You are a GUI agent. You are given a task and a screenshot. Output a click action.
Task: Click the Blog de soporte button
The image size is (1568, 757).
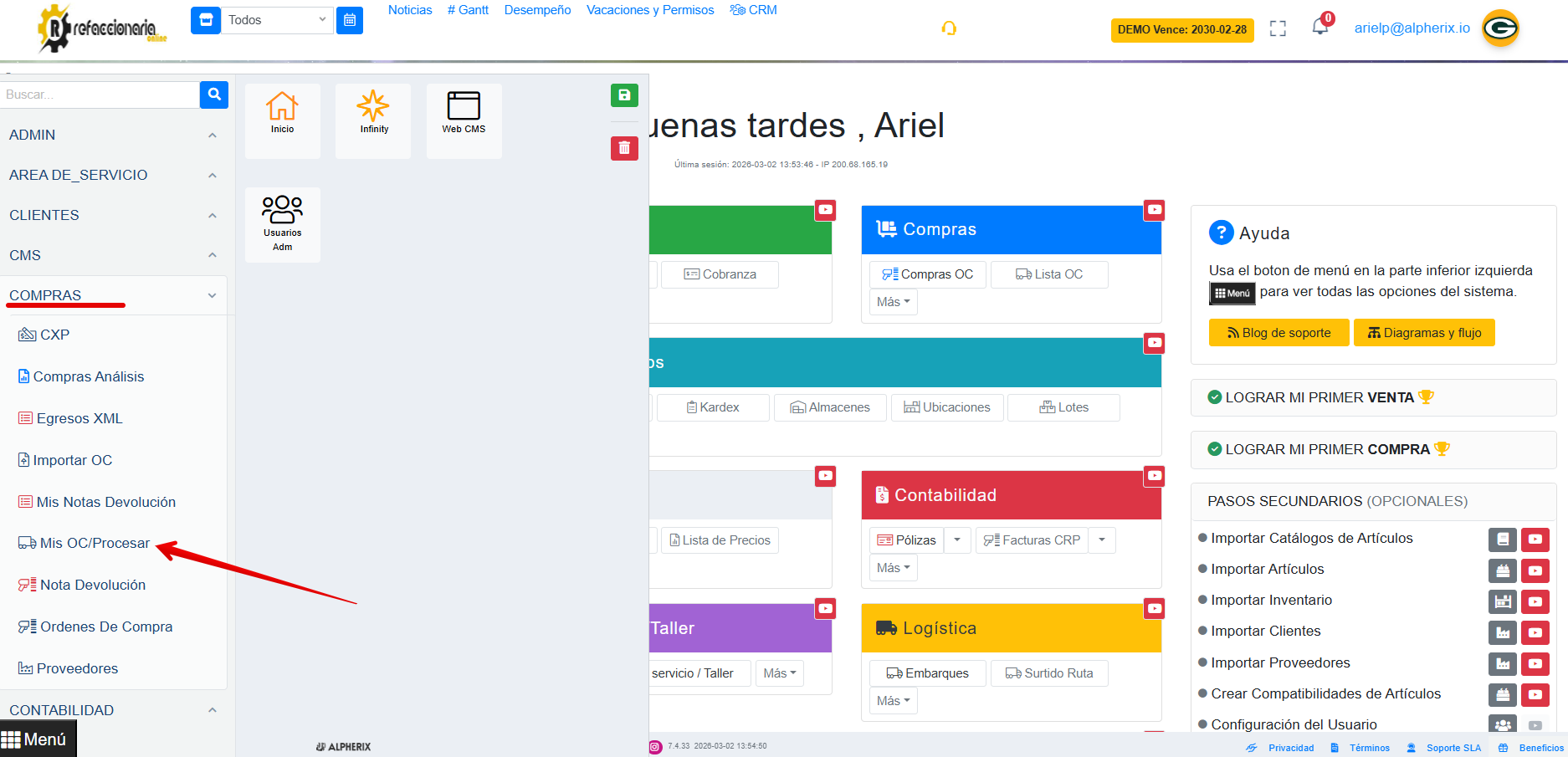click(x=1278, y=333)
